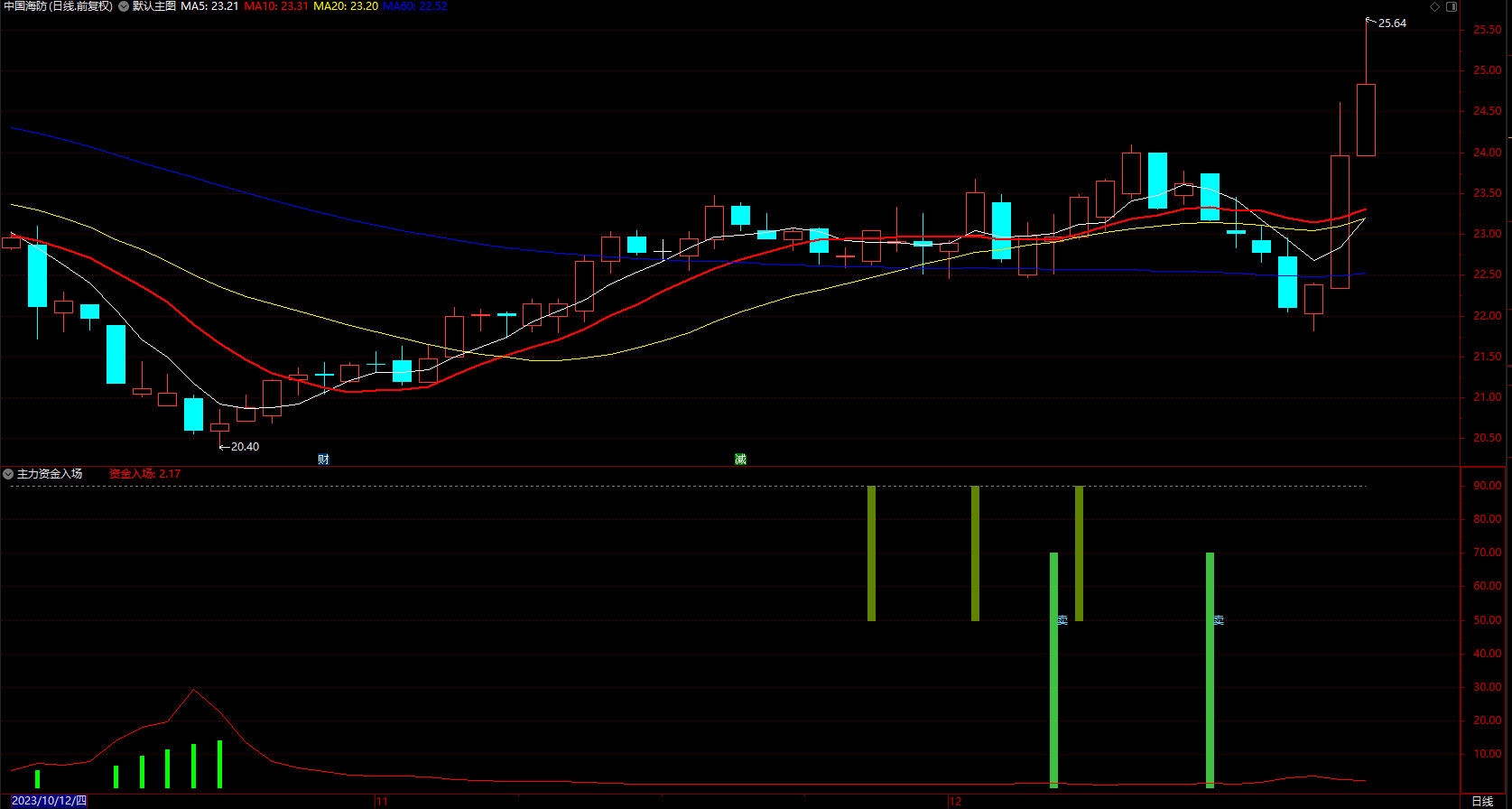Click the 中国海防(日线,前复权) chart title
This screenshot has width=1512, height=809.
coord(59,6)
